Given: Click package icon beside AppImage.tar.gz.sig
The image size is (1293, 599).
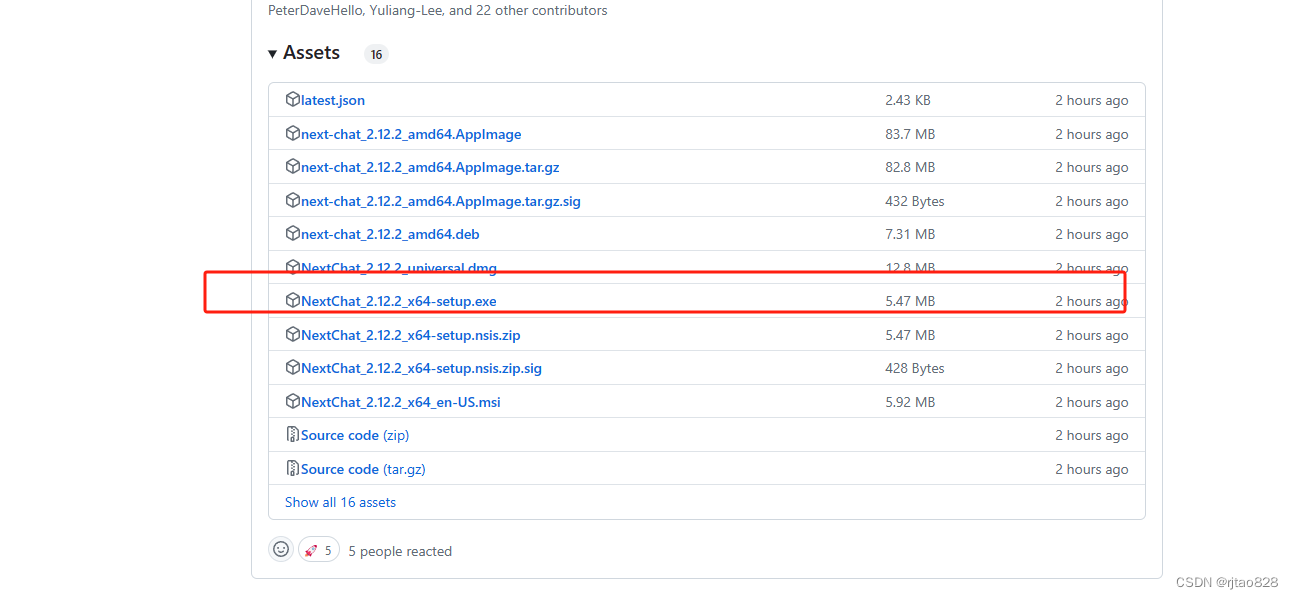Looking at the screenshot, I should 293,201.
